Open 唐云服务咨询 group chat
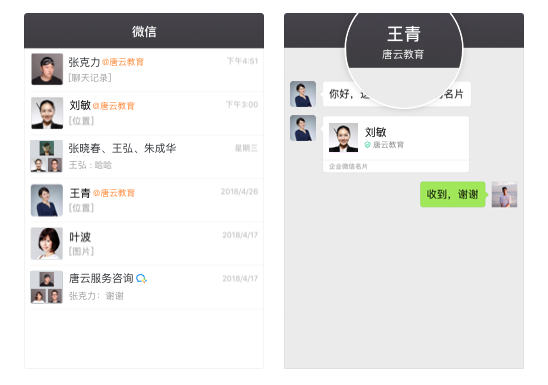The height and width of the screenshot is (385, 548). (144, 287)
